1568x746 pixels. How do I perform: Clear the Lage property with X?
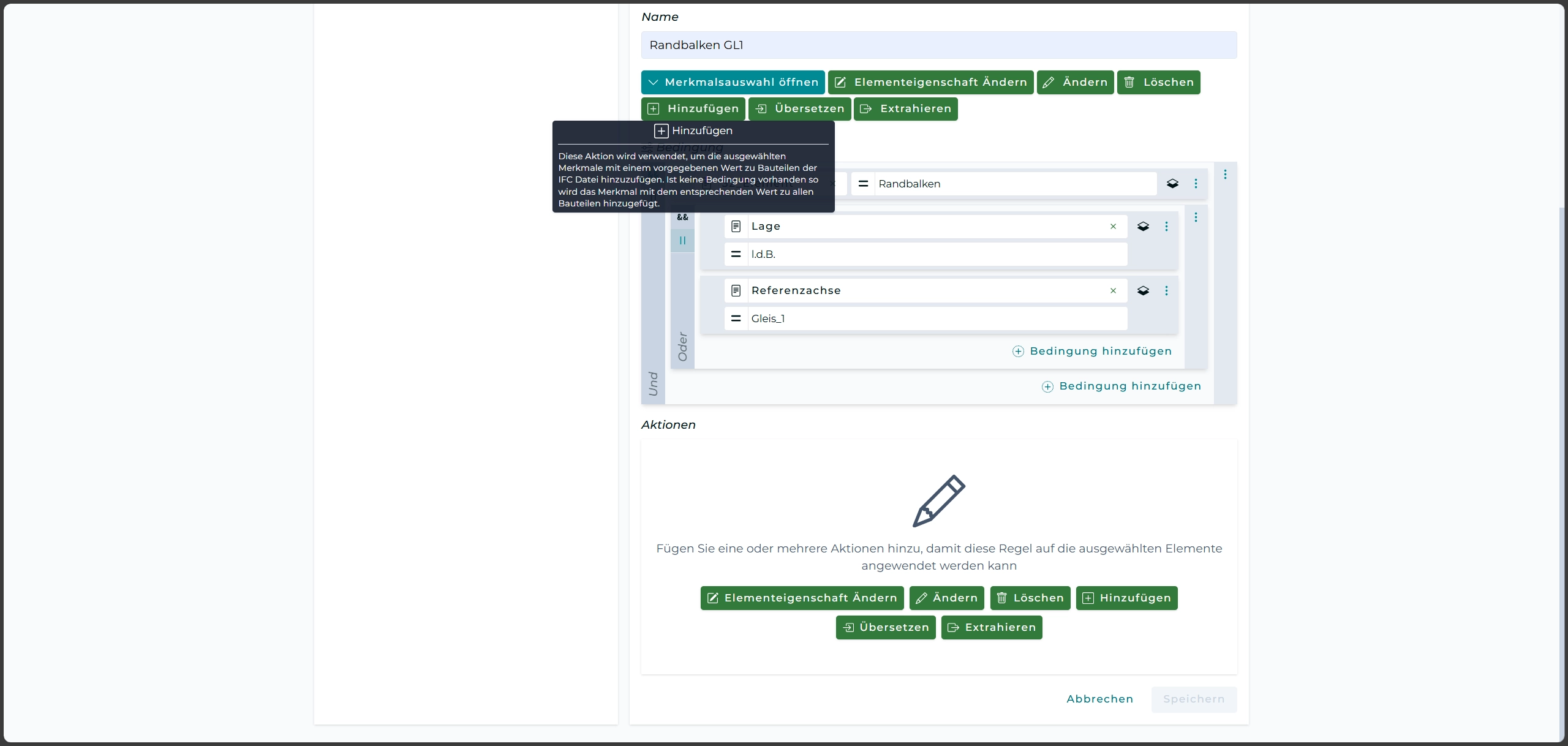(1113, 227)
